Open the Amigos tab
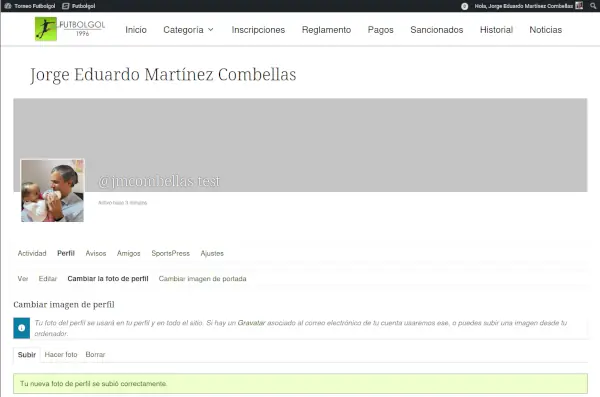 (129, 253)
